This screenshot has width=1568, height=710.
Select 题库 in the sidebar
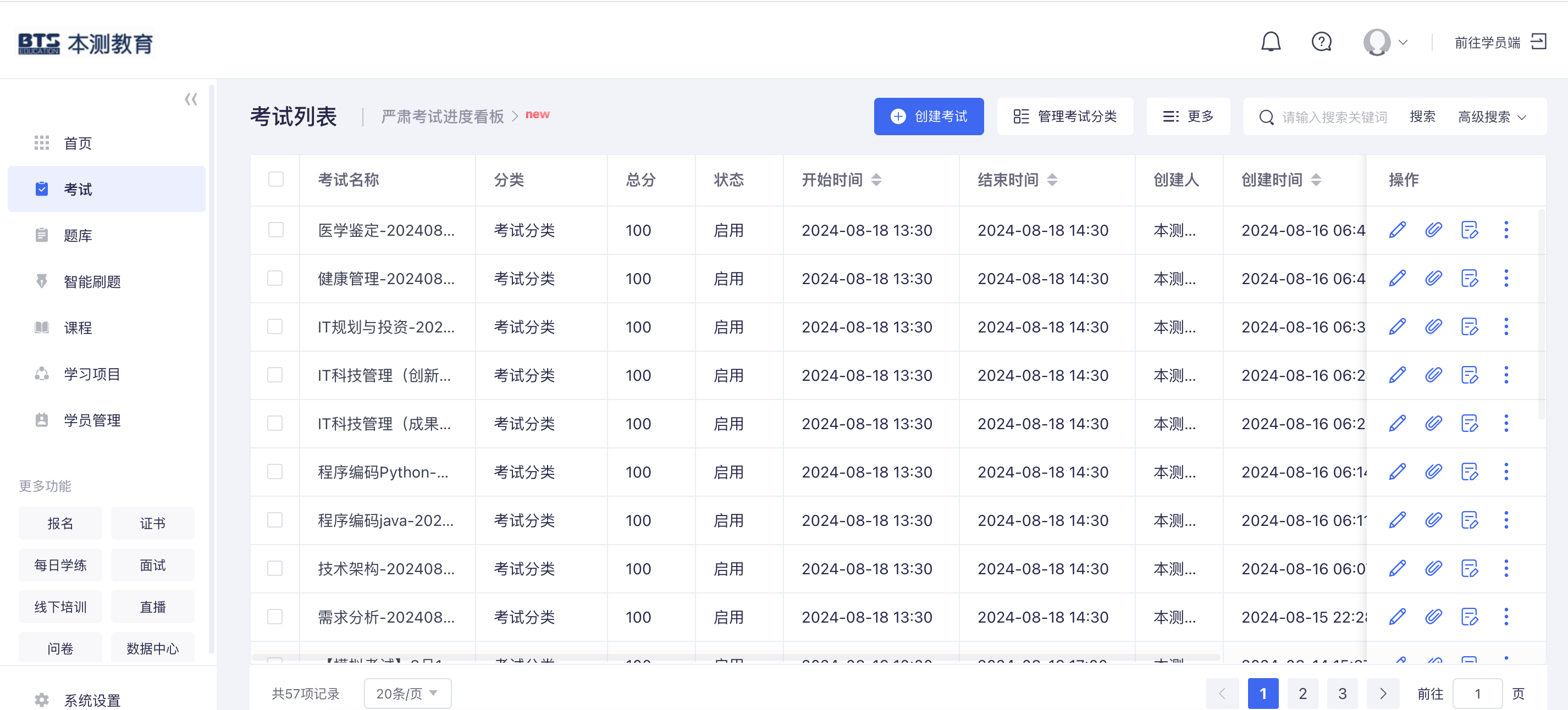(107, 235)
